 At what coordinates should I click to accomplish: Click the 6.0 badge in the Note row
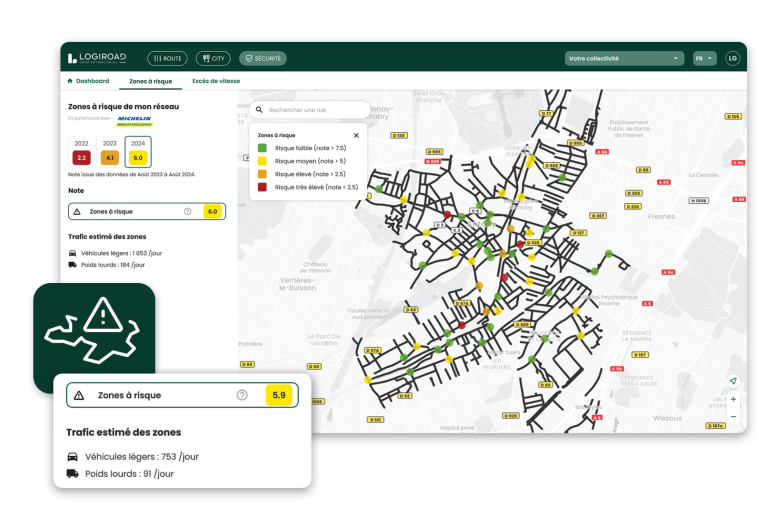[213, 212]
